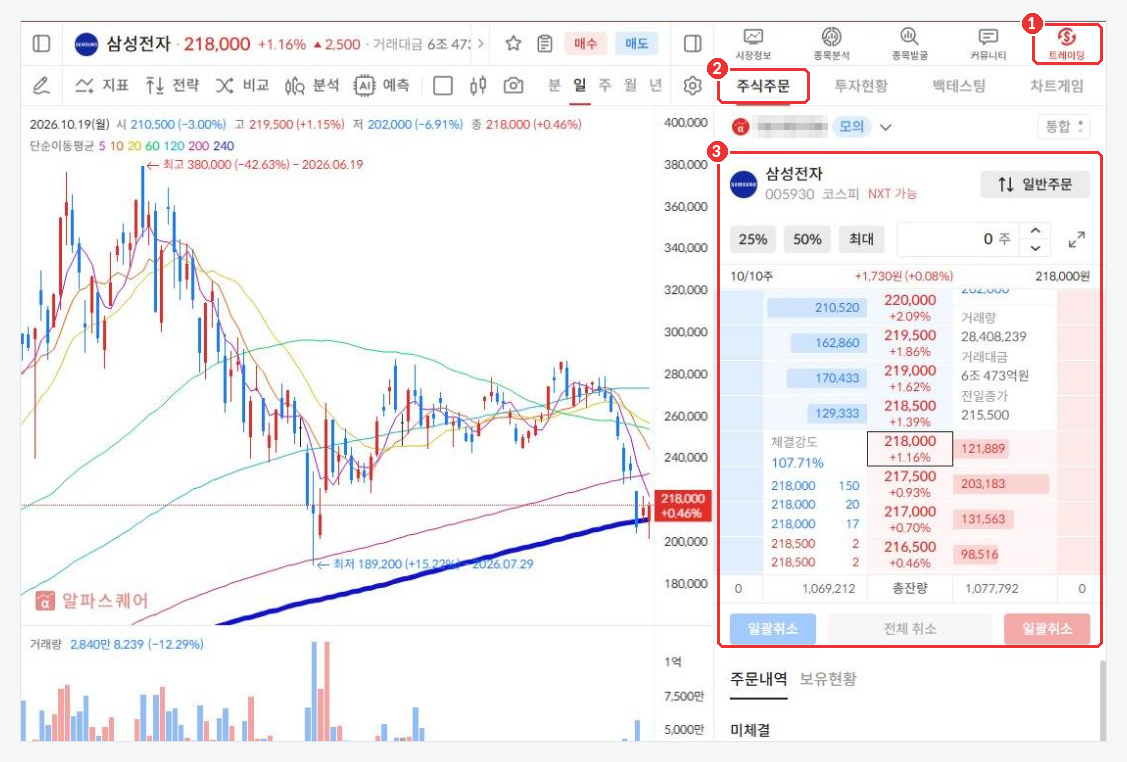Open the 비교 compare tool
The width and height of the screenshot is (1127, 762).
(242, 86)
